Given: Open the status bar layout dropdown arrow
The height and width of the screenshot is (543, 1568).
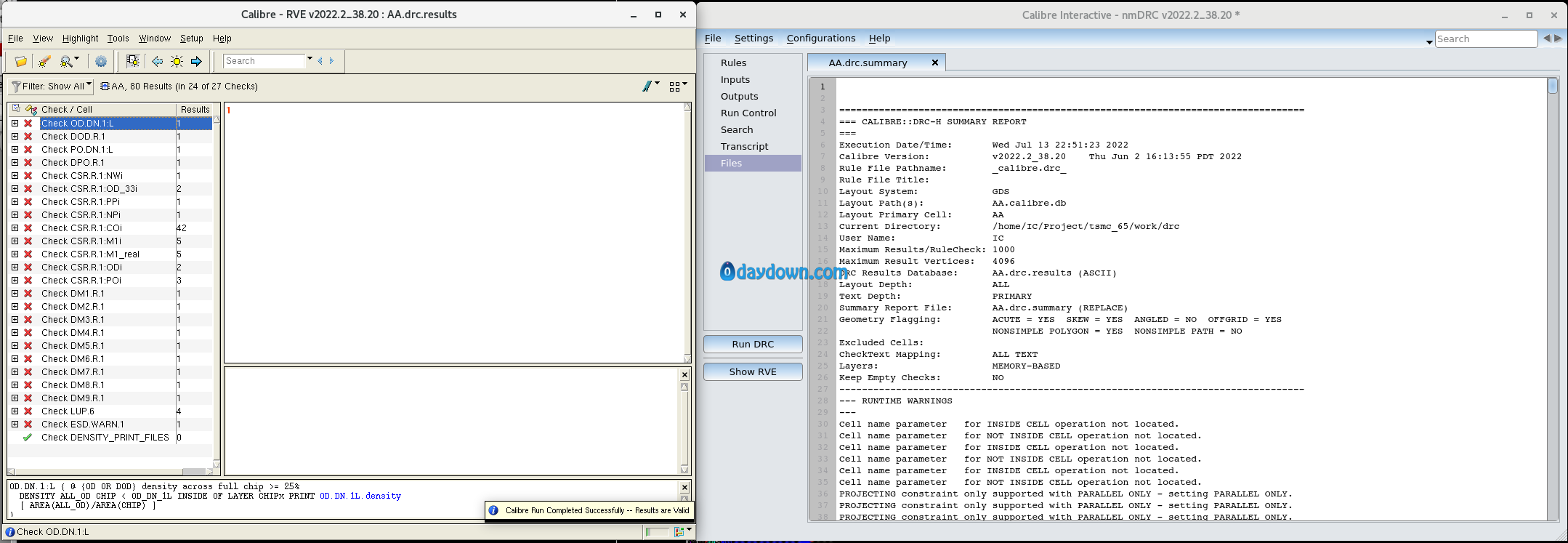Looking at the screenshot, I should pyautogui.click(x=689, y=531).
